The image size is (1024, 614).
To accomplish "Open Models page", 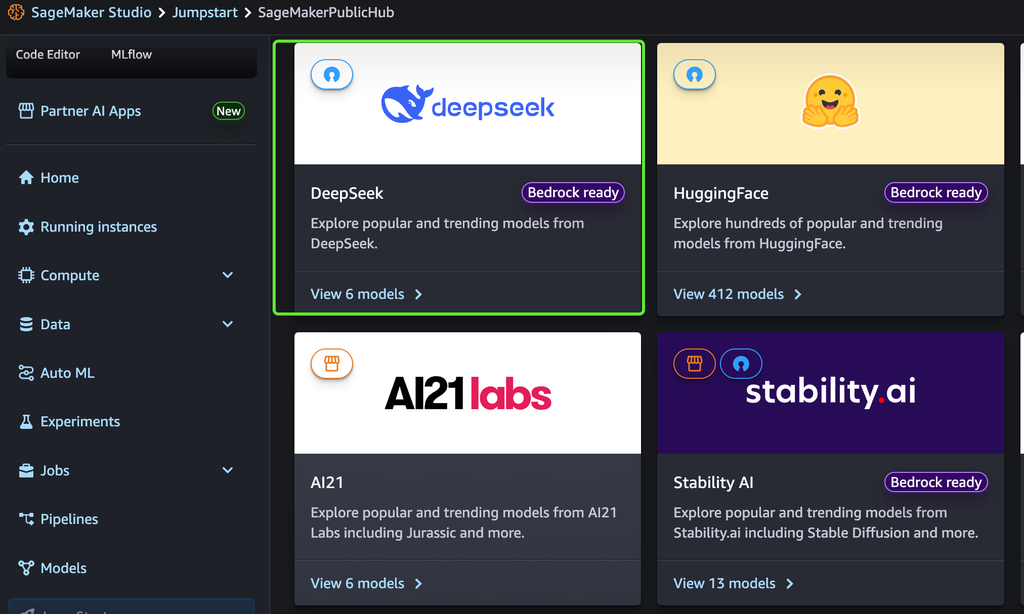I will 63,568.
